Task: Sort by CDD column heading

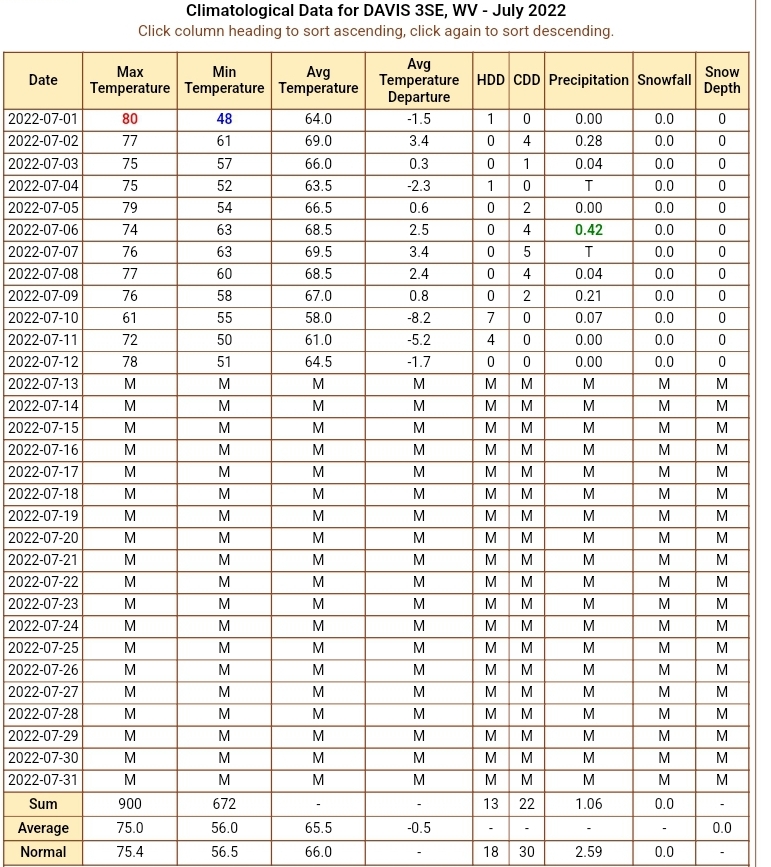Action: click(x=527, y=80)
